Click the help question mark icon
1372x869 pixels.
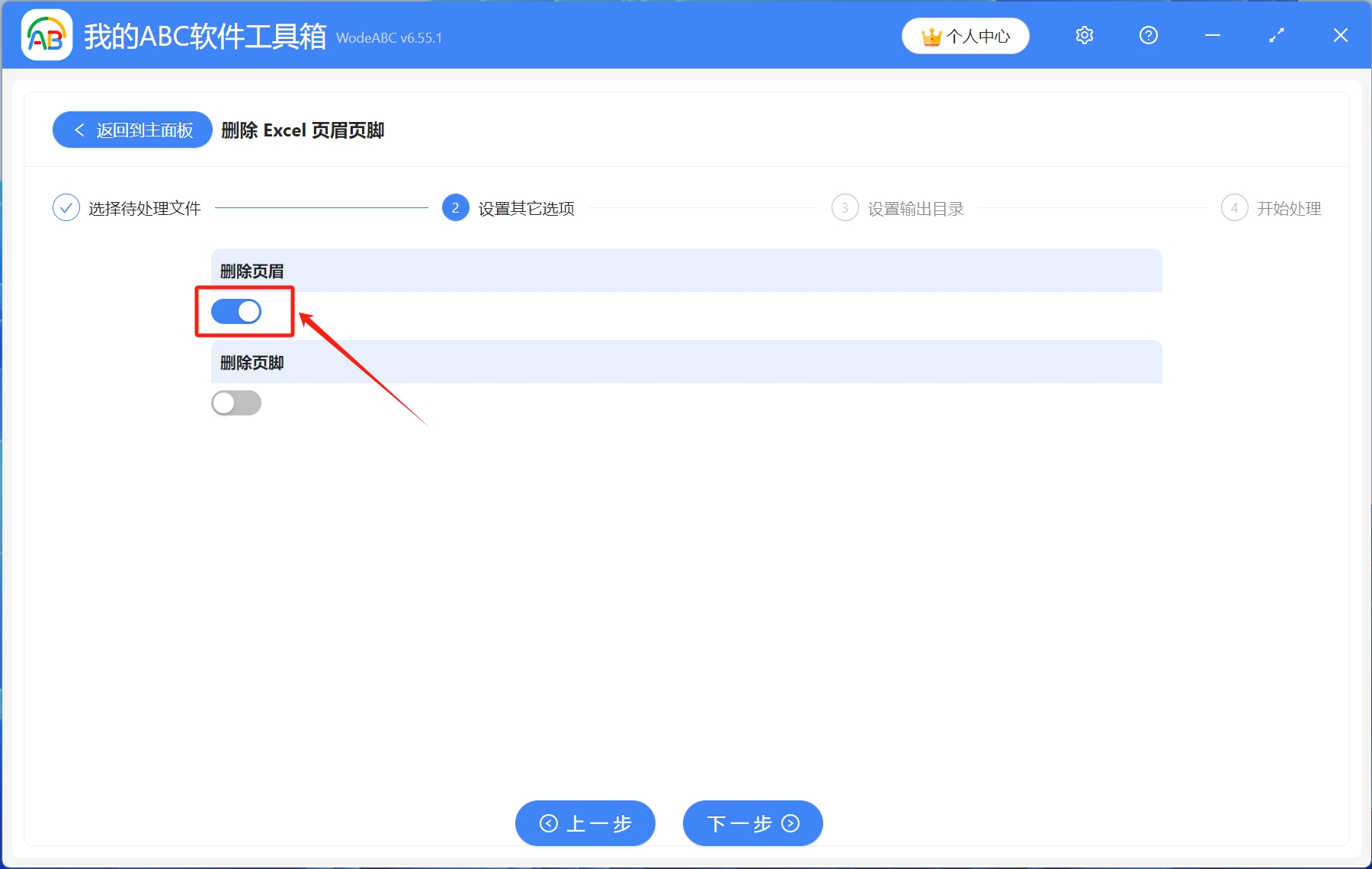1148,35
